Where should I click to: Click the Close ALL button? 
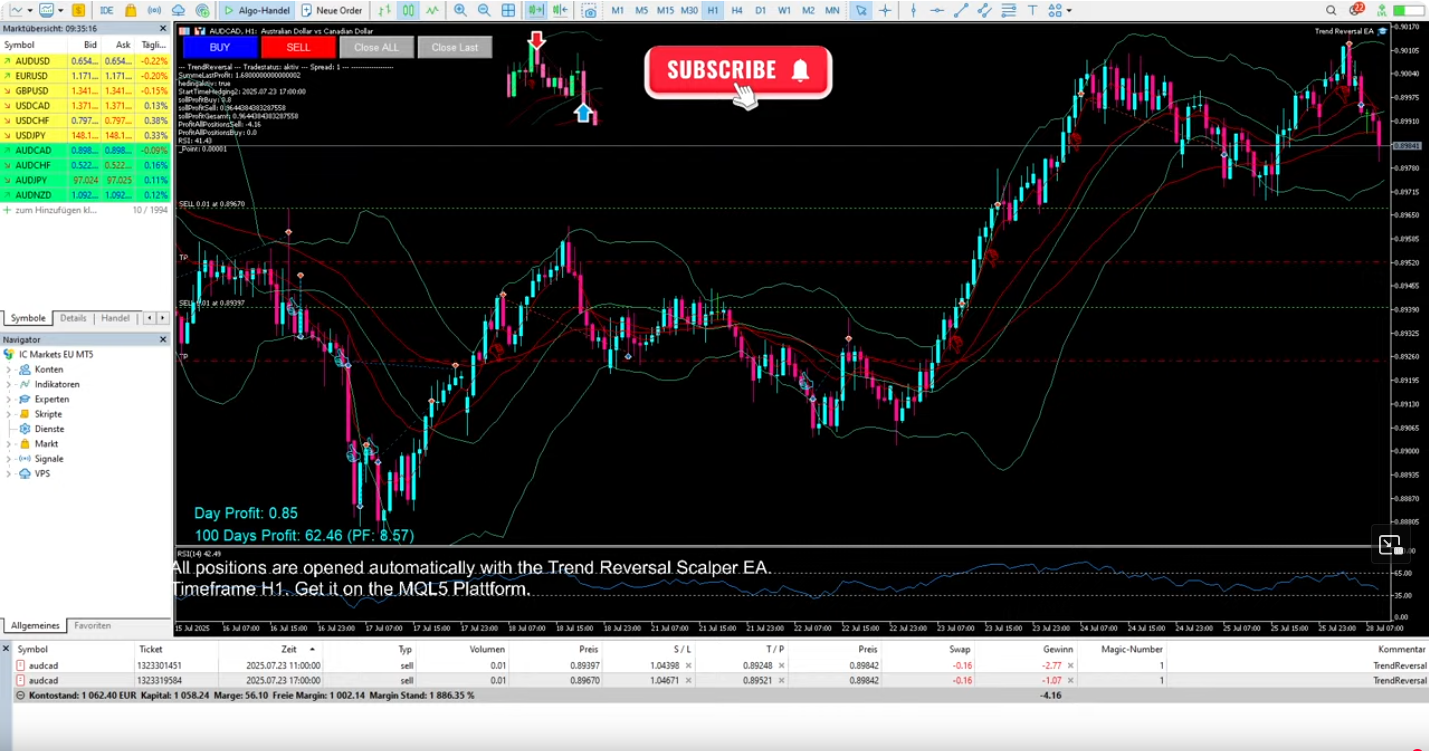pyautogui.click(x=376, y=47)
